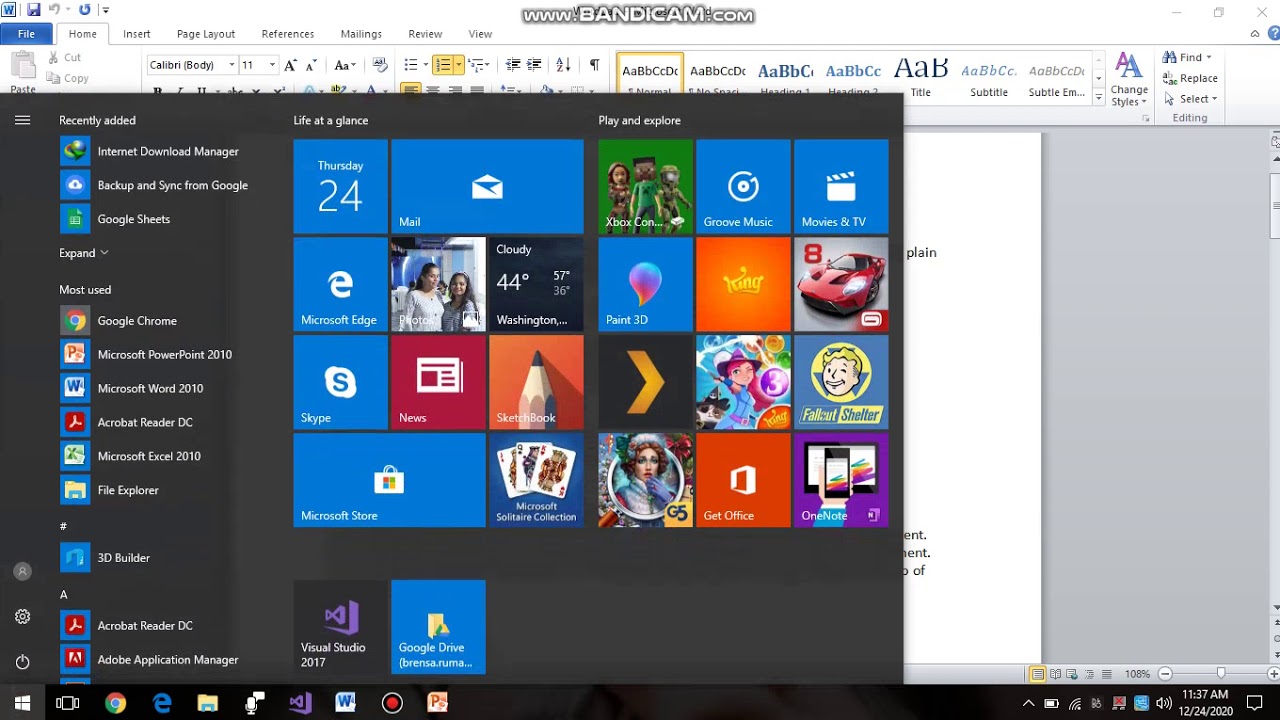Switch to the Review ribbon tab
1280x720 pixels.
[425, 34]
